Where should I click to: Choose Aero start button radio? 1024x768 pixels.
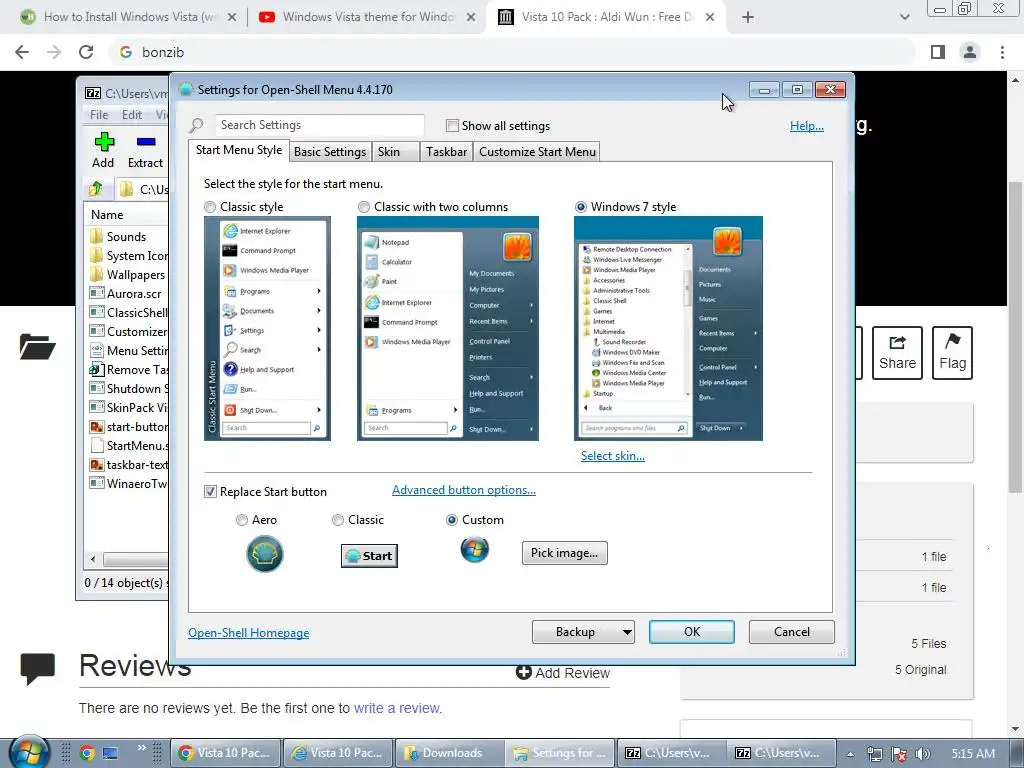pos(242,520)
